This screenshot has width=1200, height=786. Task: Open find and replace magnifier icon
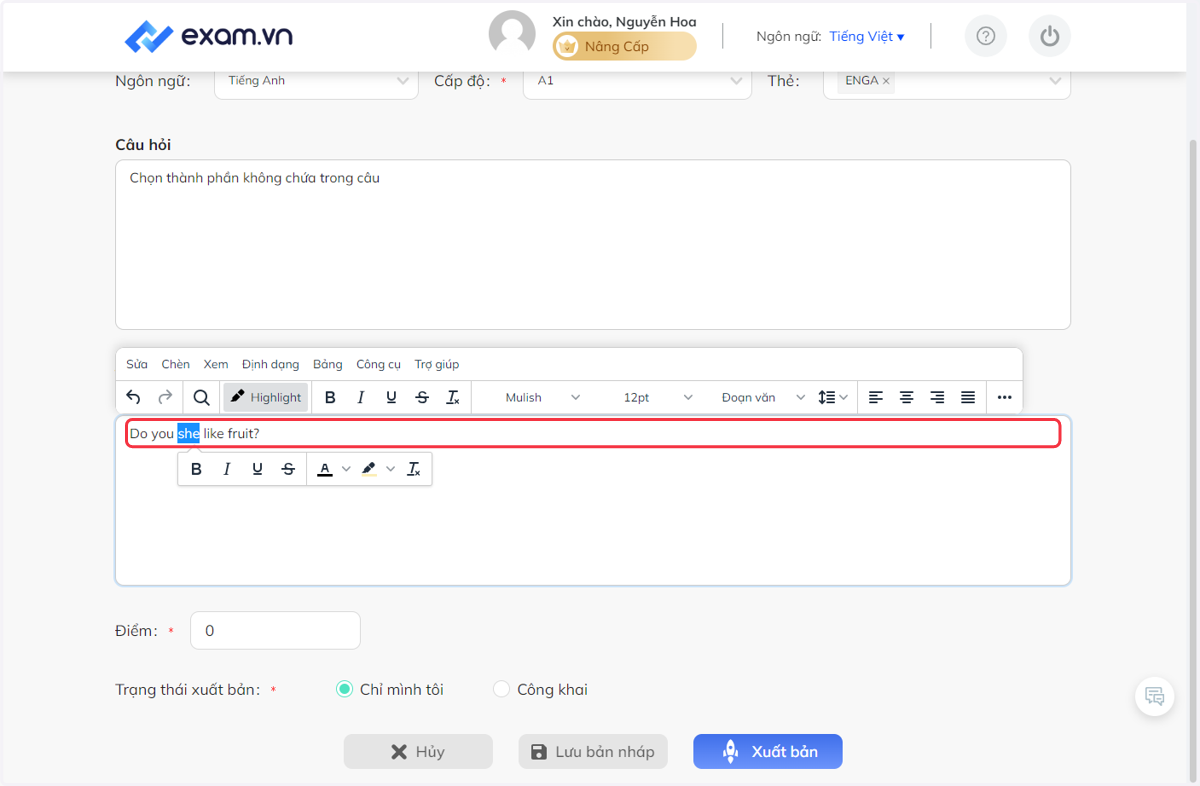click(x=201, y=397)
